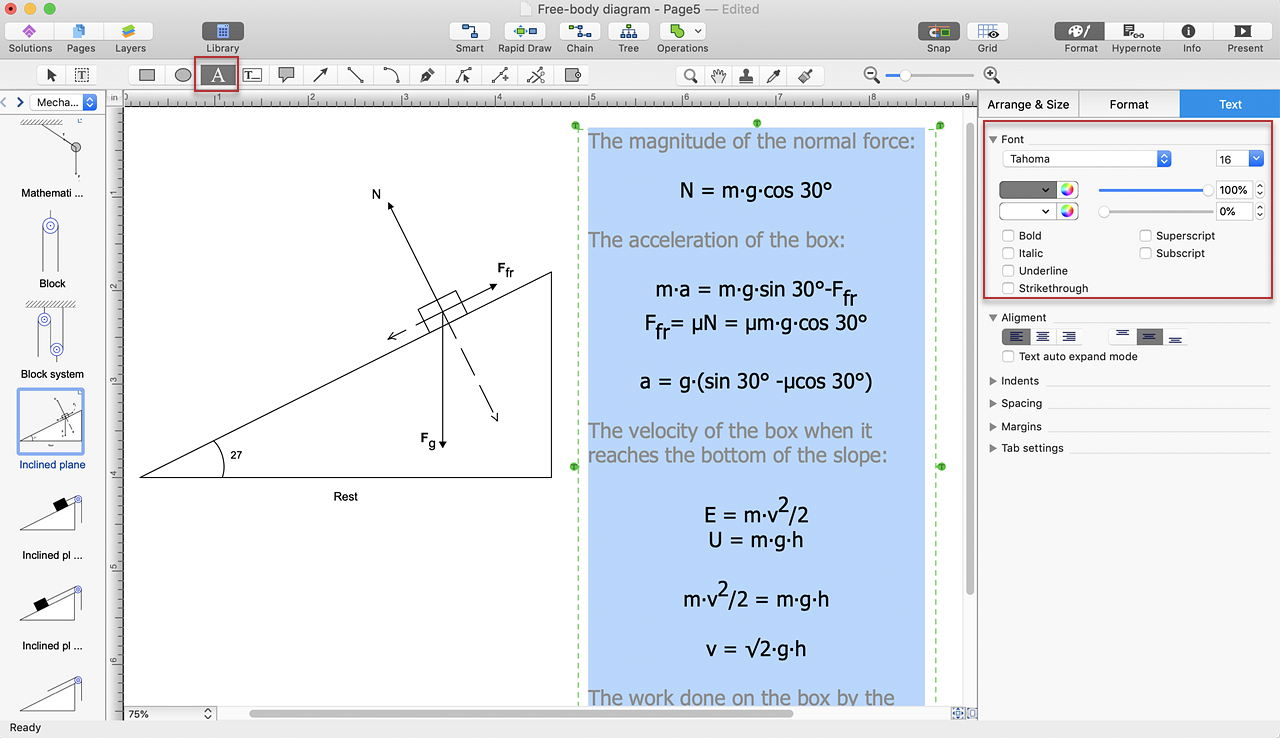
Task: Click the Zoom magnifier tool
Action: 690,75
